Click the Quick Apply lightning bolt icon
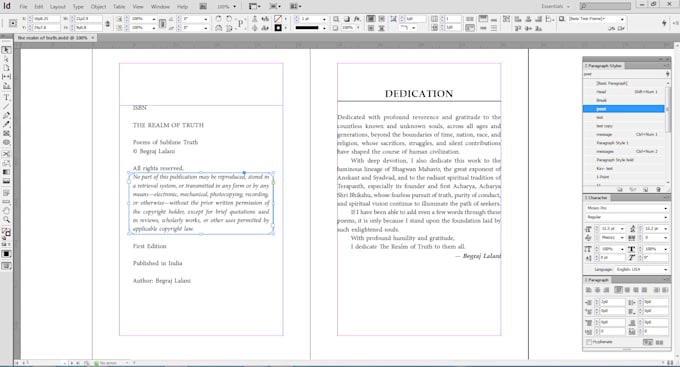 pos(664,23)
